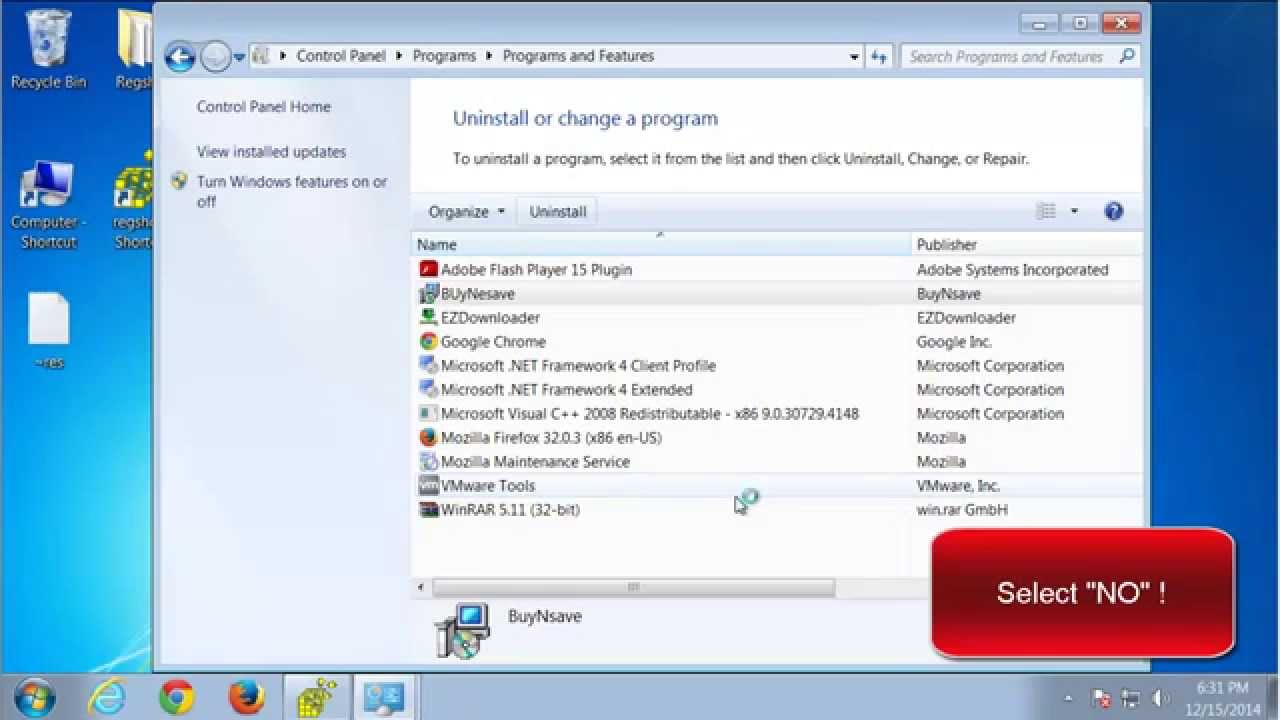The height and width of the screenshot is (720, 1280).
Task: Select the ~res file on desktop
Action: [48, 330]
